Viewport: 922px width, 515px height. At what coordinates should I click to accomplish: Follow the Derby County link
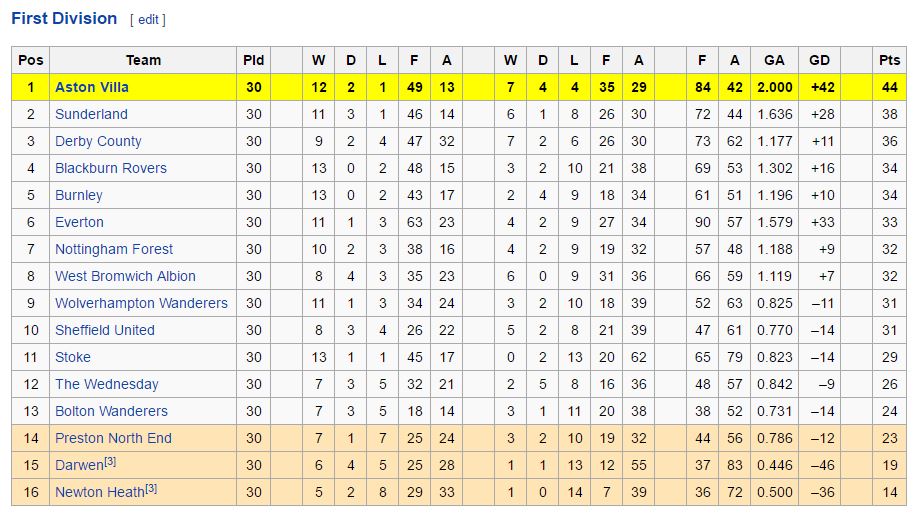98,141
